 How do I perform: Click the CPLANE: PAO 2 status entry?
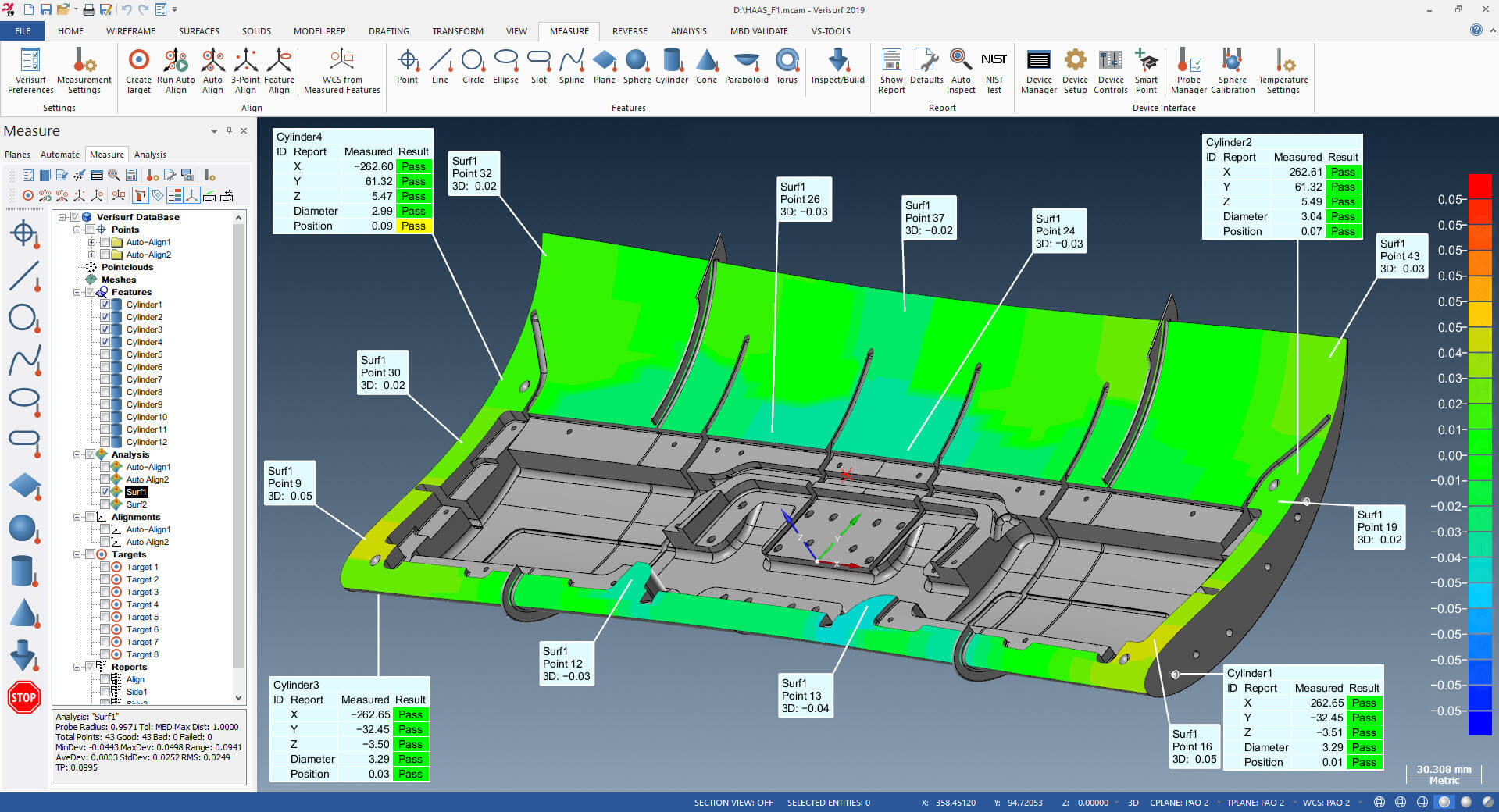click(x=1179, y=803)
